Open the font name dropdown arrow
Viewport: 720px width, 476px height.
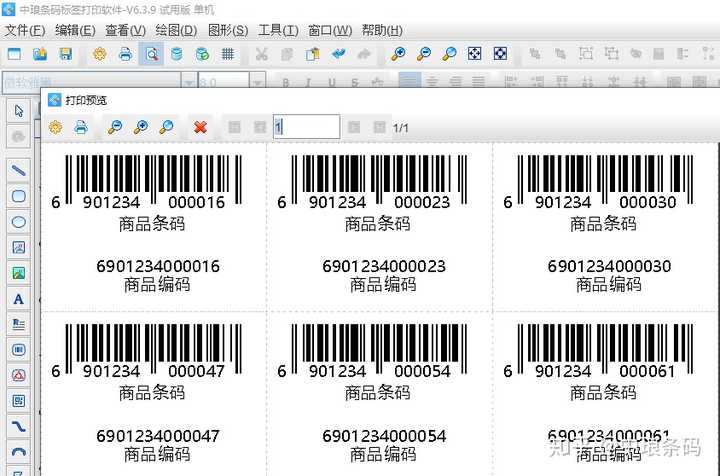(189, 82)
